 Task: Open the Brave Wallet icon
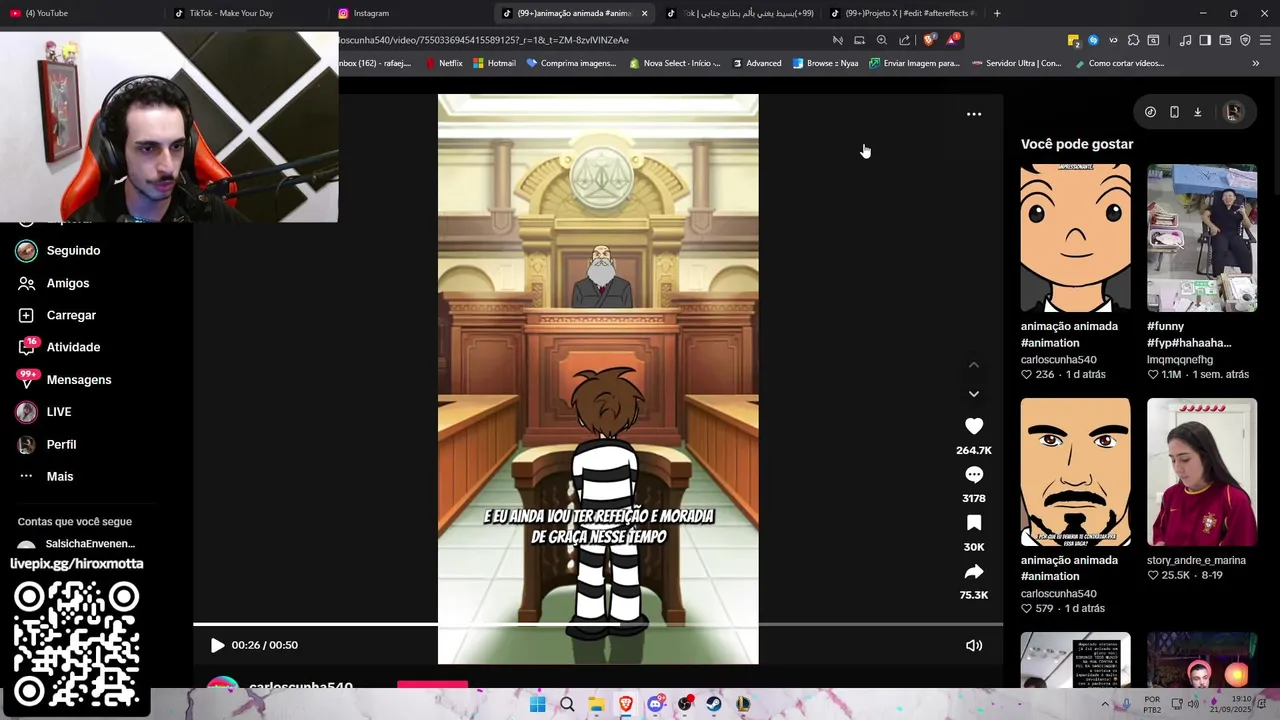pos(1225,40)
